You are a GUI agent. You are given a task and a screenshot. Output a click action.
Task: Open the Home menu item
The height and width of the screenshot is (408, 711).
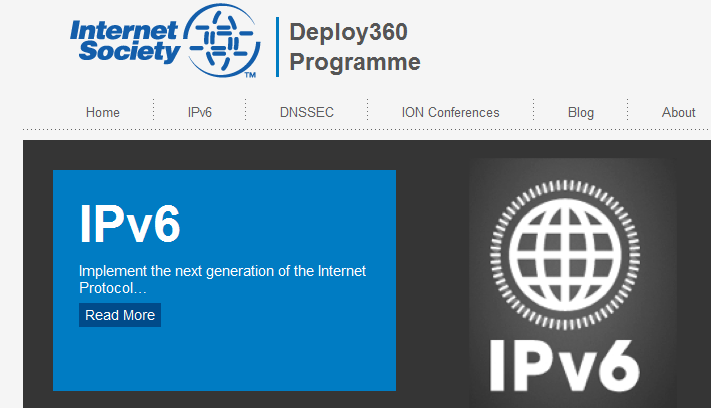click(103, 112)
